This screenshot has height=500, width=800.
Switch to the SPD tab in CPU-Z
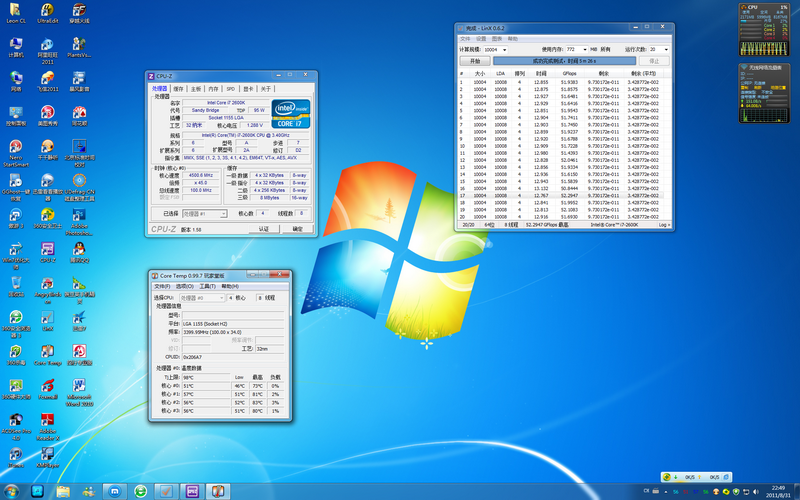tap(231, 89)
